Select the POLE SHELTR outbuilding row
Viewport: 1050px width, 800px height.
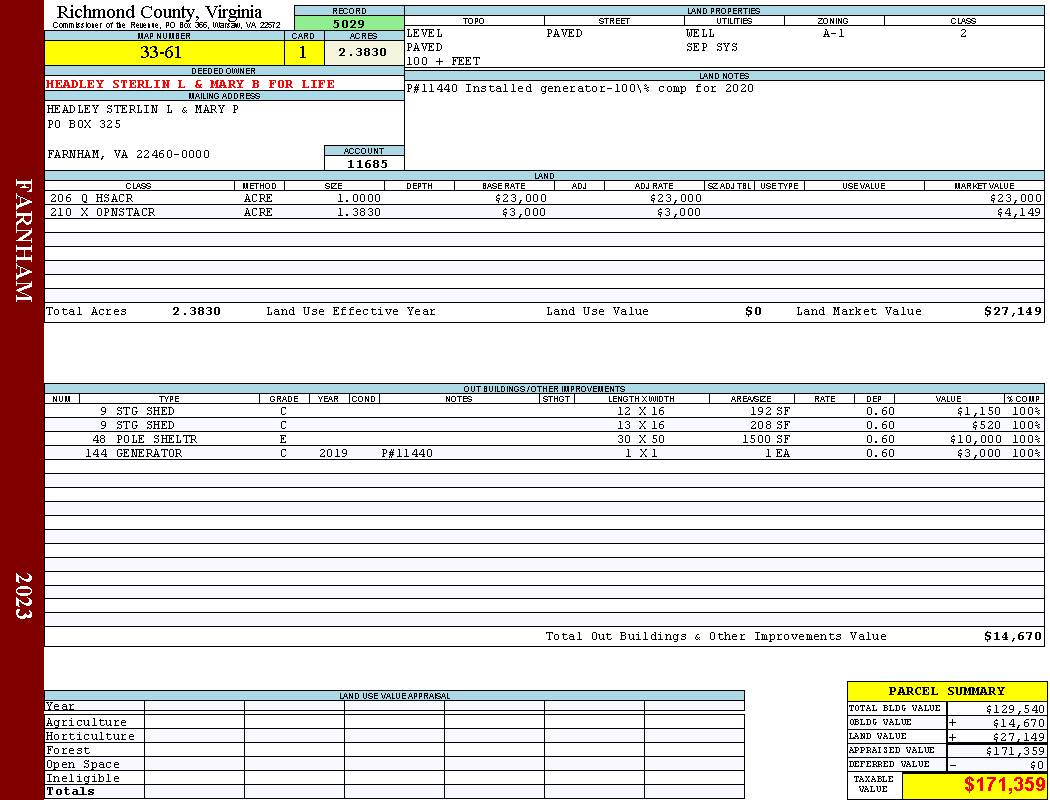[x=544, y=439]
